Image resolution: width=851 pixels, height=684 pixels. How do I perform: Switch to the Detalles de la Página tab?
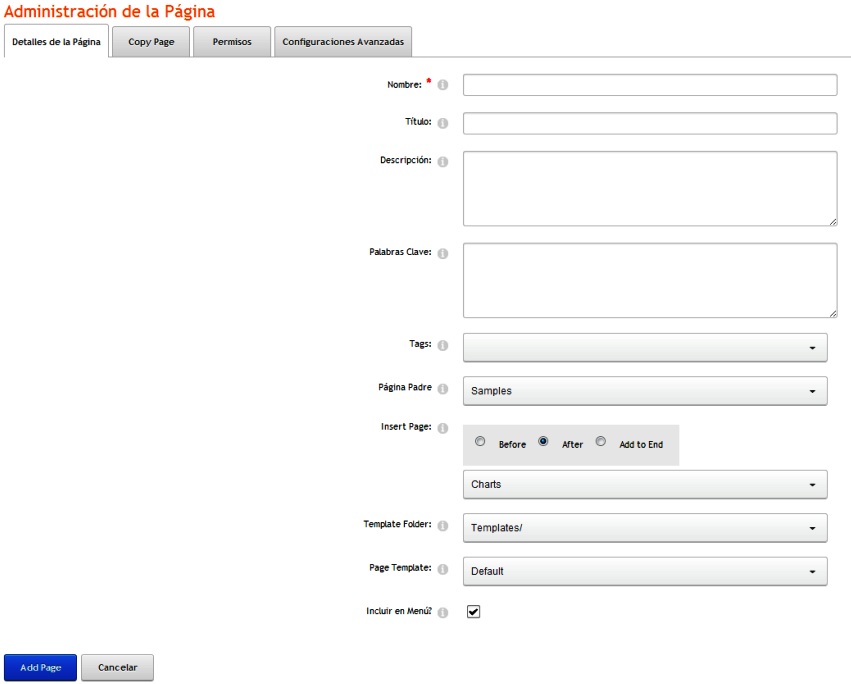pos(56,41)
